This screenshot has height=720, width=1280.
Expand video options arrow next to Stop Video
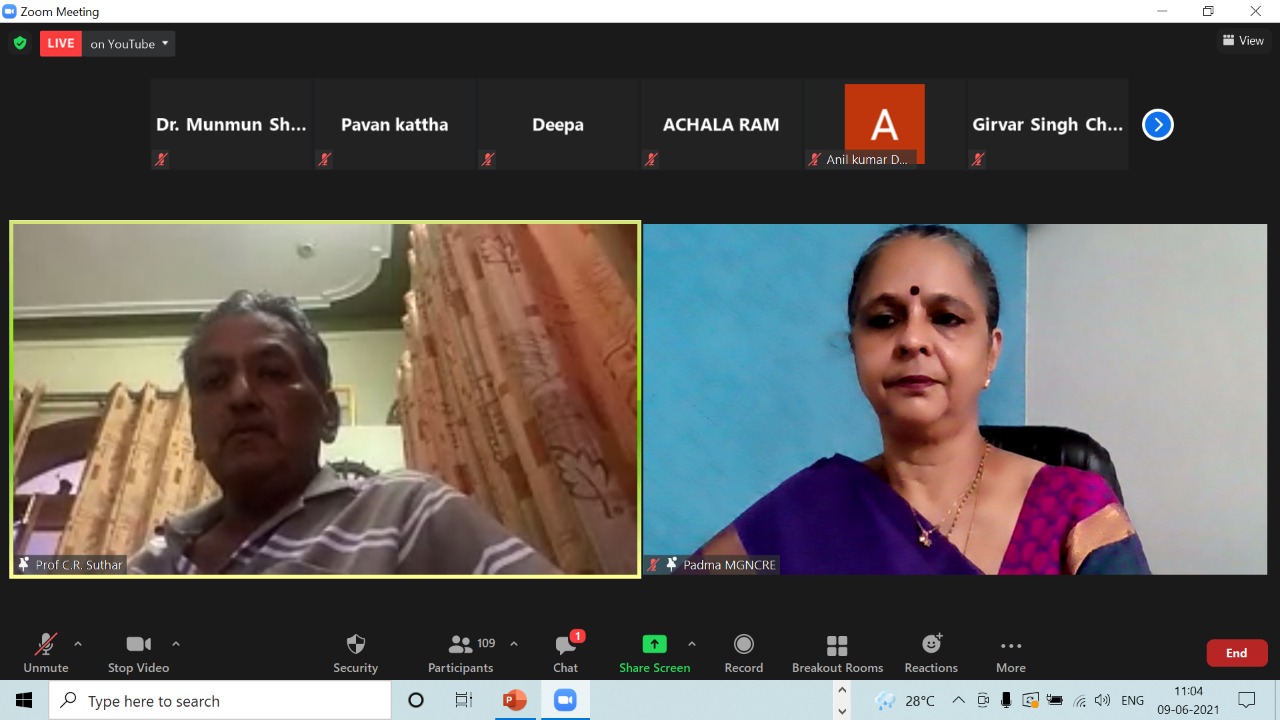click(176, 644)
